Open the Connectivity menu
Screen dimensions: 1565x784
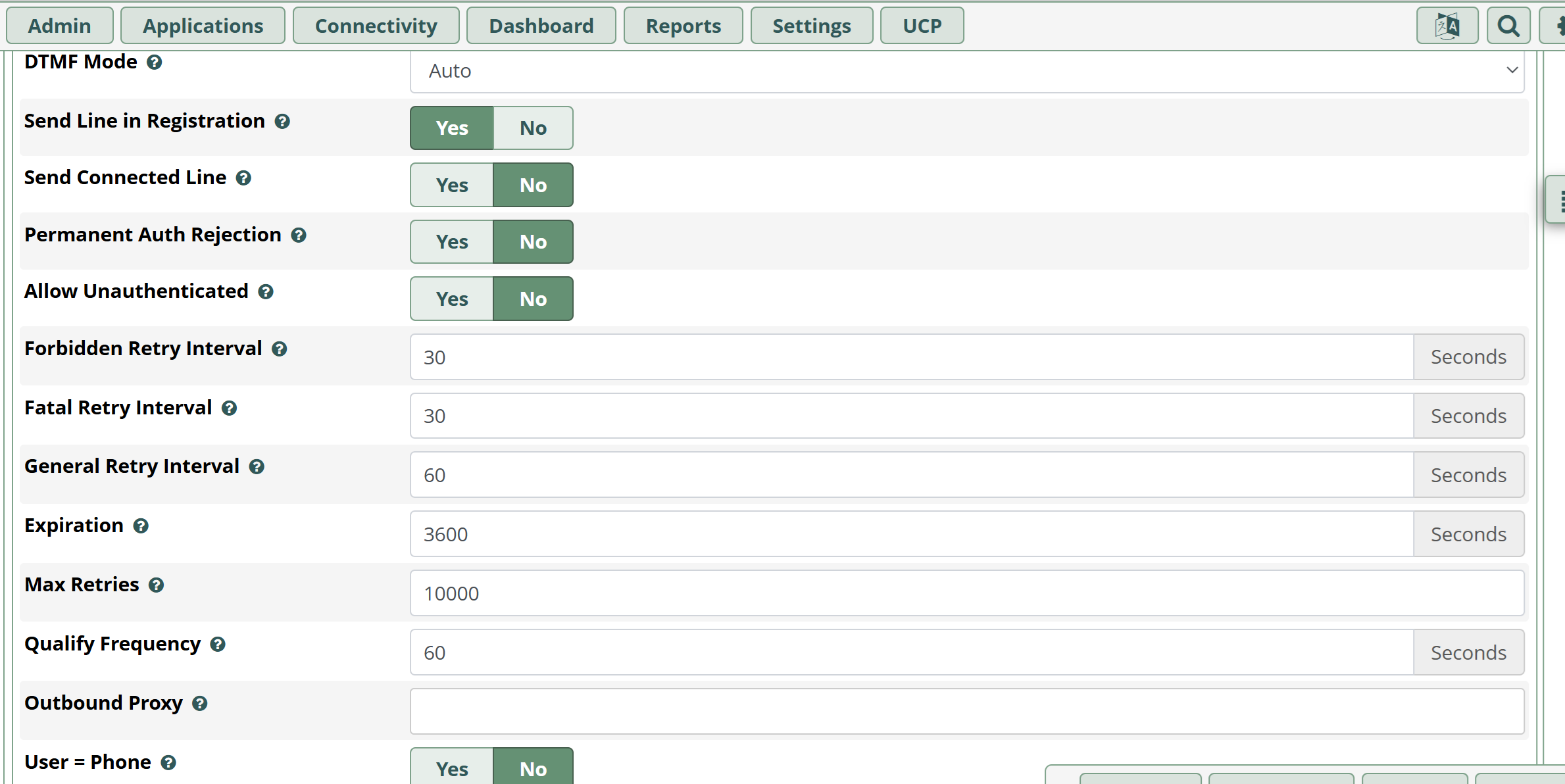click(376, 26)
